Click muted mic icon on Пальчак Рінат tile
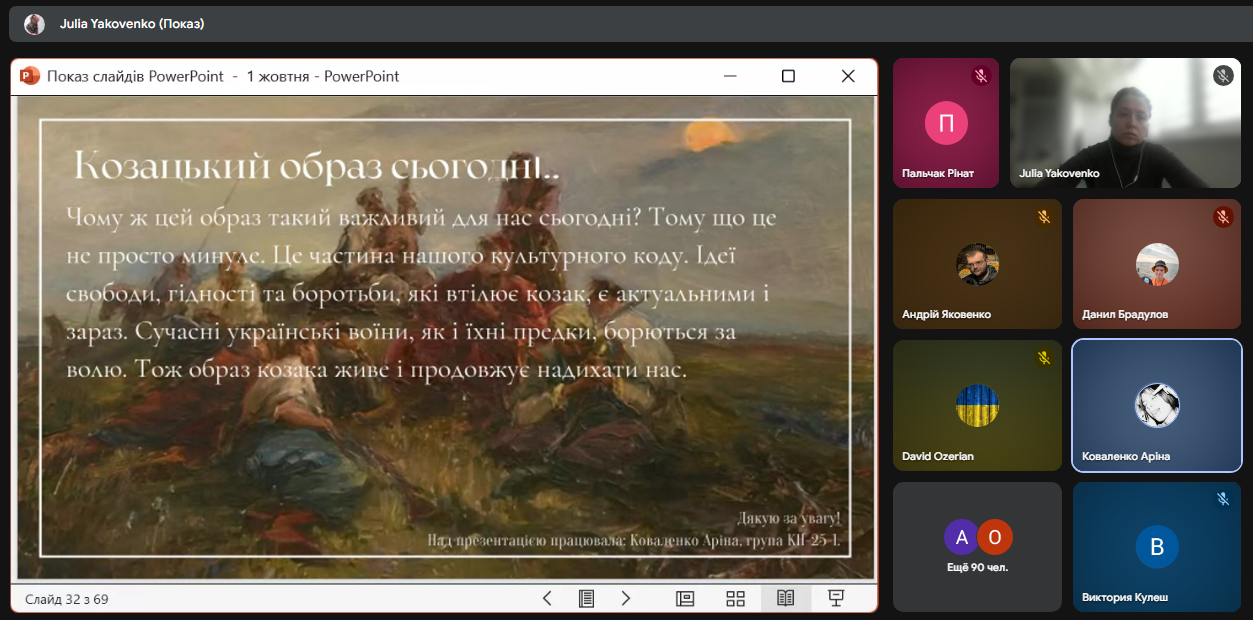This screenshot has width=1253, height=620. click(x=980, y=76)
